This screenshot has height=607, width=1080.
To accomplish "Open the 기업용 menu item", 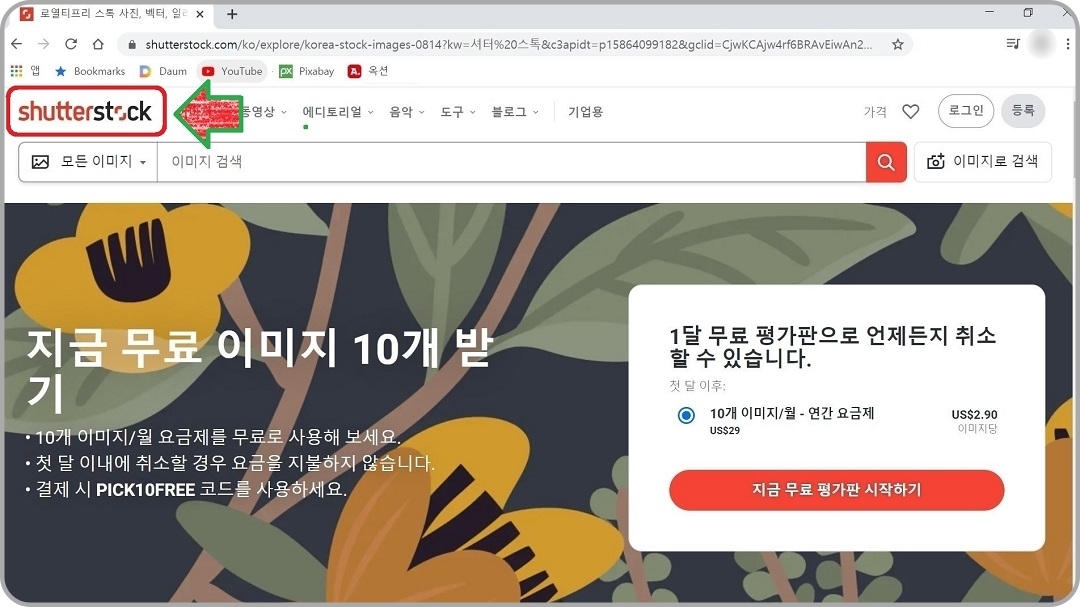I will 585,112.
